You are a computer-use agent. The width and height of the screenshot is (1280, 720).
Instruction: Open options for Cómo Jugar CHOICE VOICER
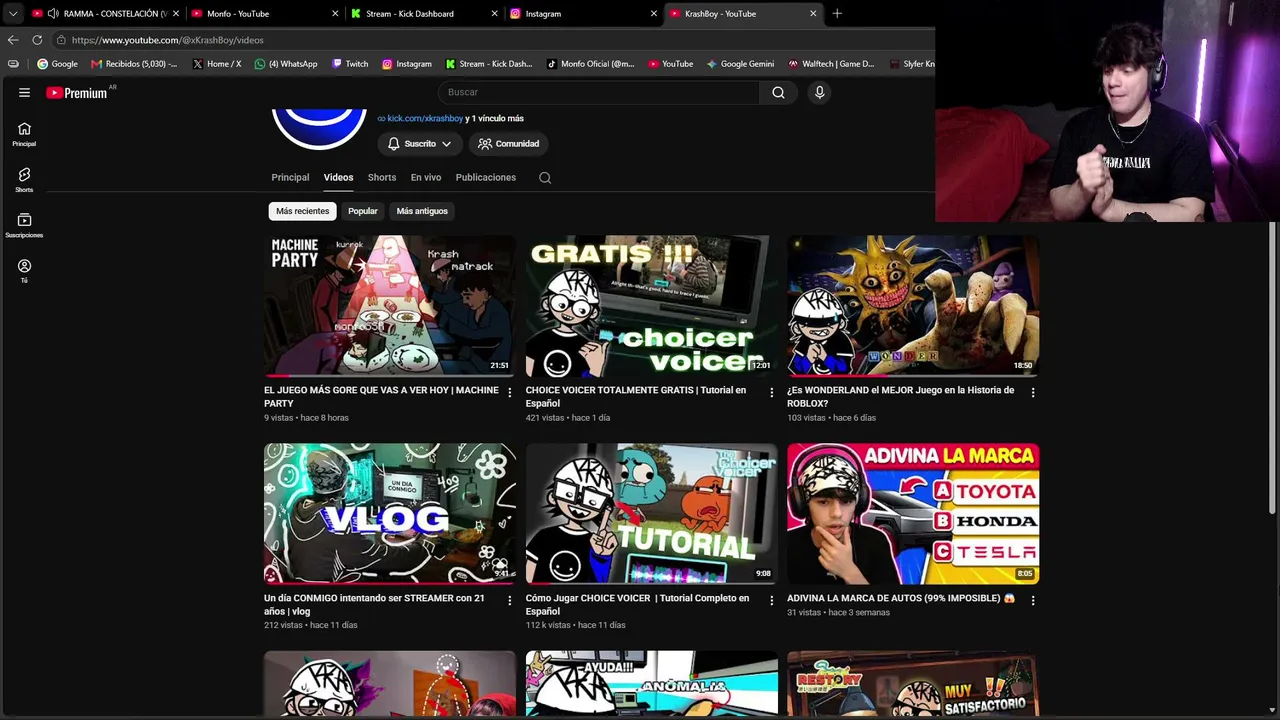pyautogui.click(x=771, y=601)
